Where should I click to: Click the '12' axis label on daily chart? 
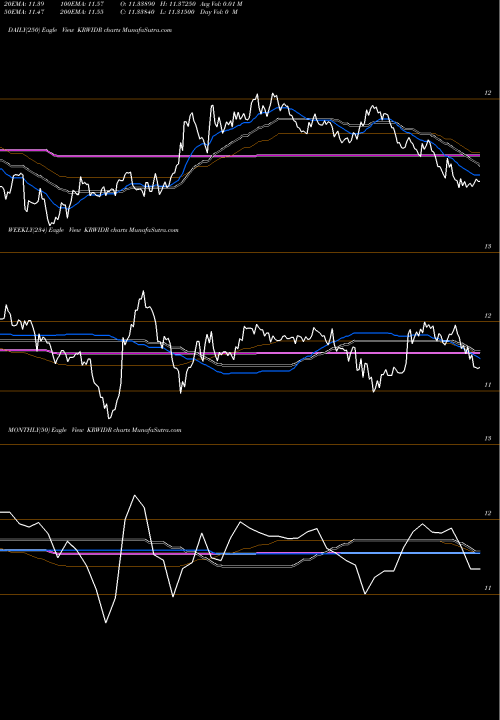coord(488,93)
